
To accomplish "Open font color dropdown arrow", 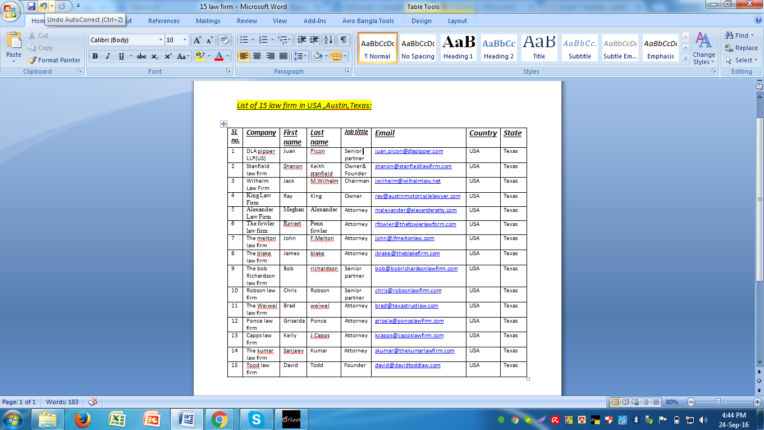I will point(228,56).
